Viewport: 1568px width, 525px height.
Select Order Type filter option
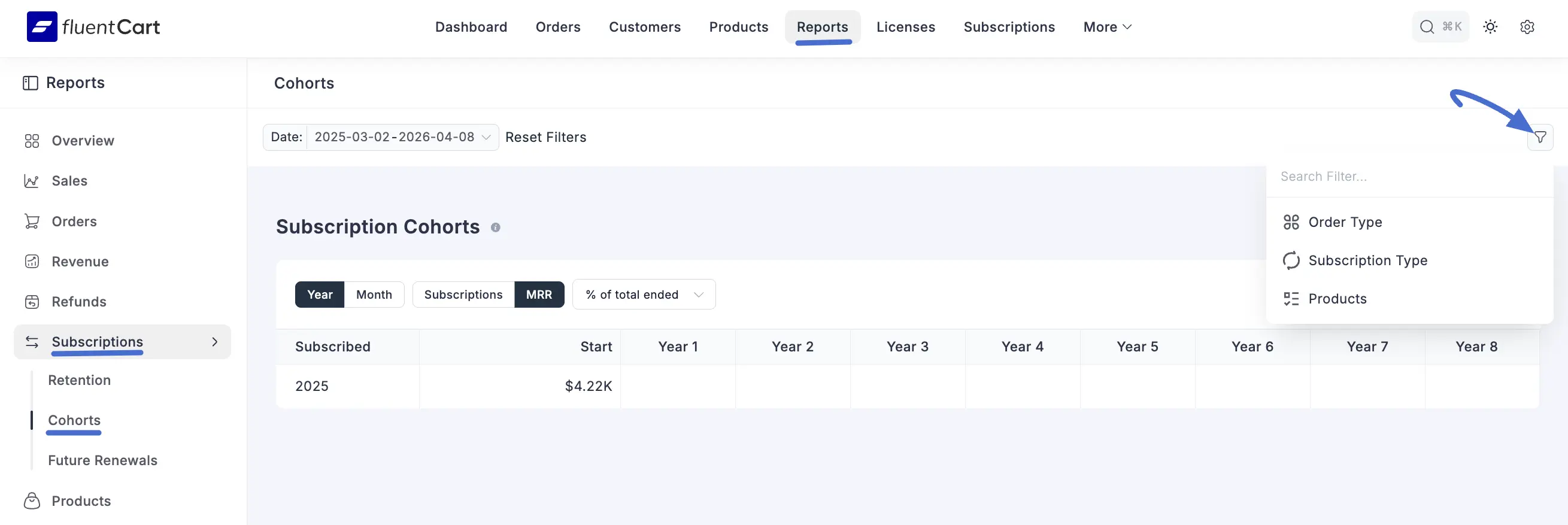coord(1345,222)
